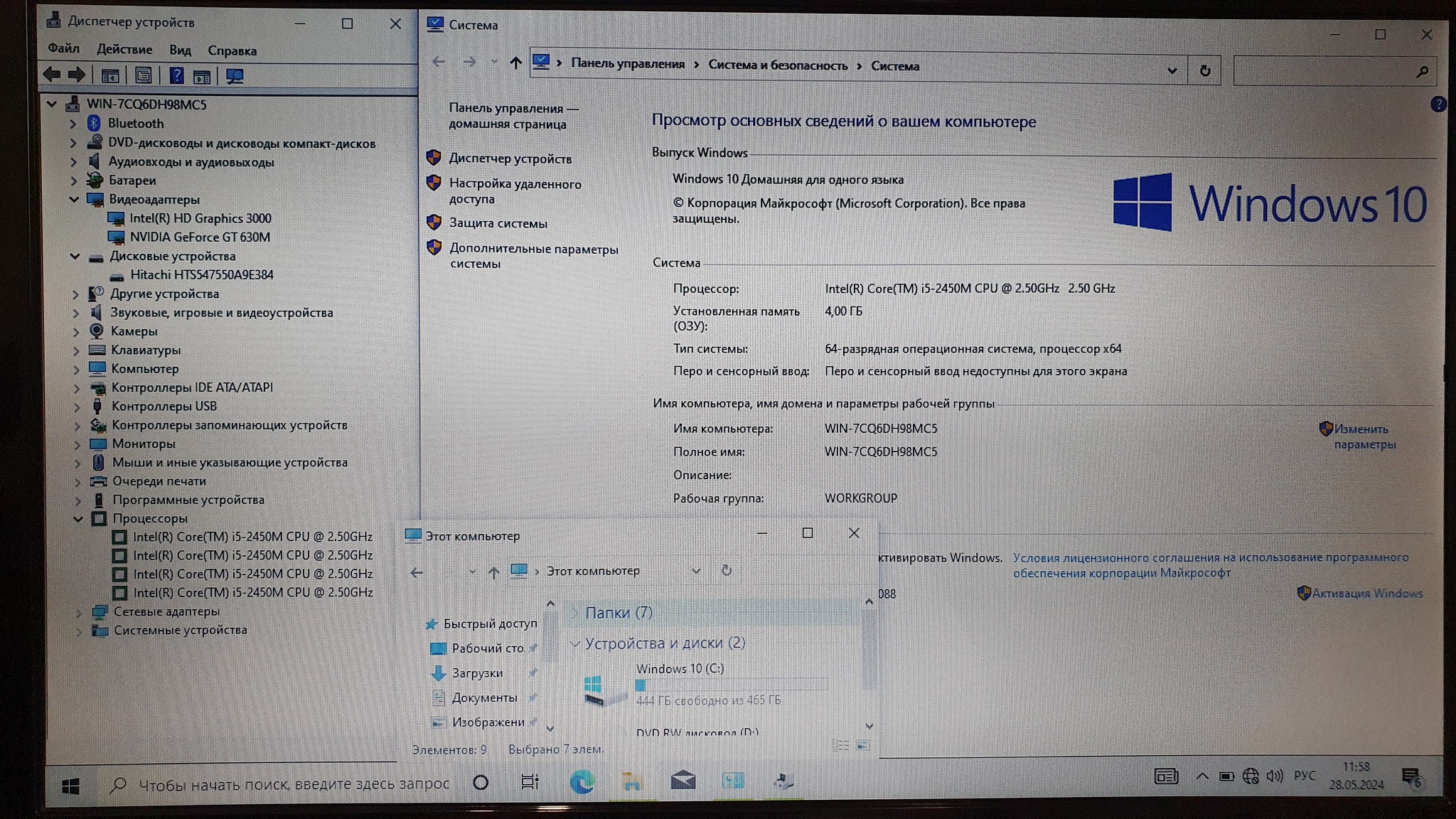This screenshot has width=1456, height=819.
Task: Click the Task View icon on taskbar
Action: (x=530, y=782)
